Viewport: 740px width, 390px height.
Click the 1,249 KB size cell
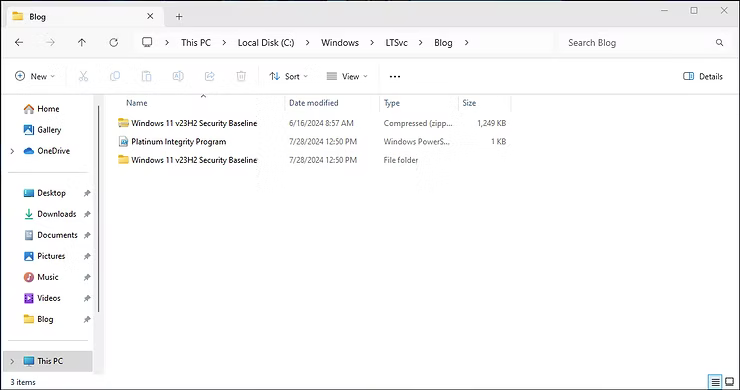pos(491,123)
